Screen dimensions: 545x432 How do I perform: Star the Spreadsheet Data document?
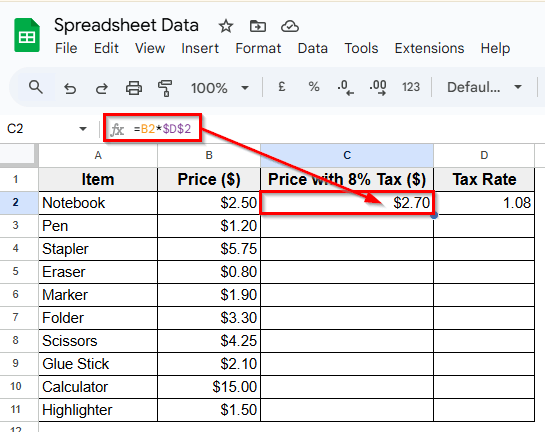coord(226,26)
